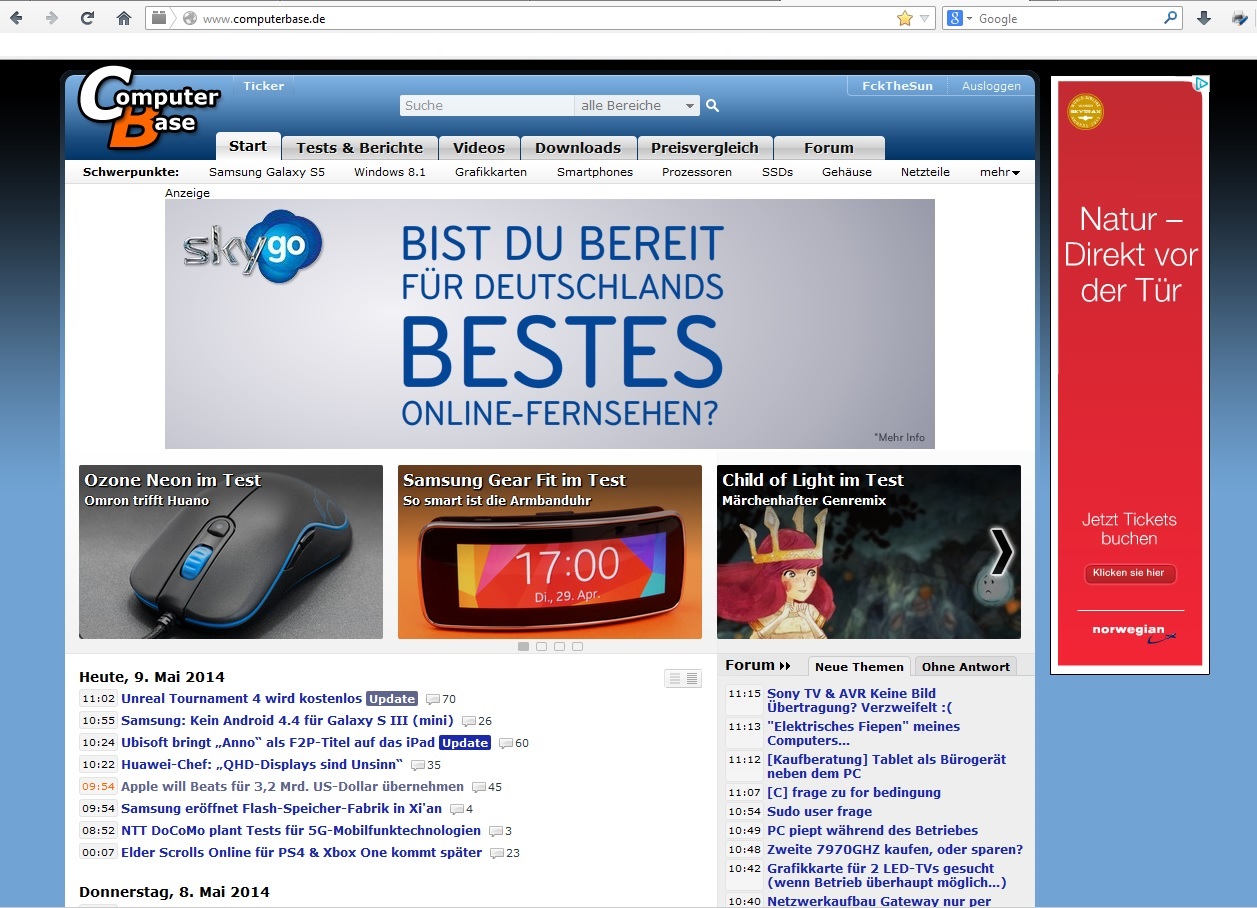Switch to Neue Themen forum tab
Image resolution: width=1257 pixels, height=908 pixels.
click(859, 667)
